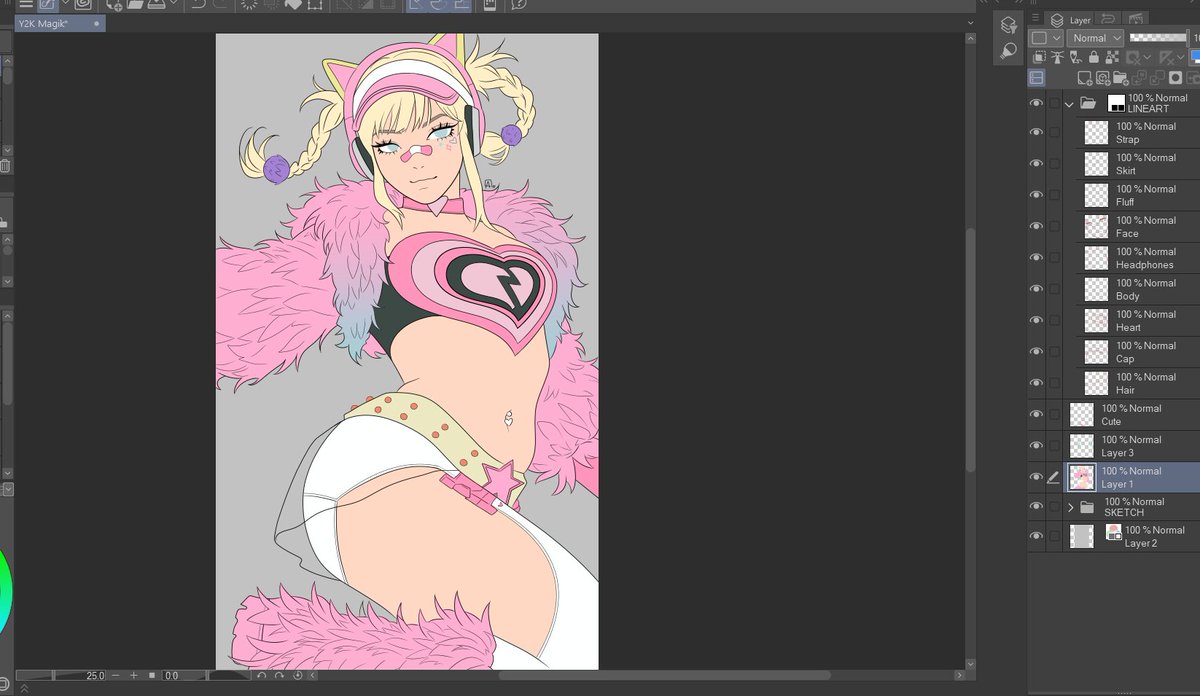
Task: Click the Fill paint bucket icon in toolbar
Action: (293, 5)
